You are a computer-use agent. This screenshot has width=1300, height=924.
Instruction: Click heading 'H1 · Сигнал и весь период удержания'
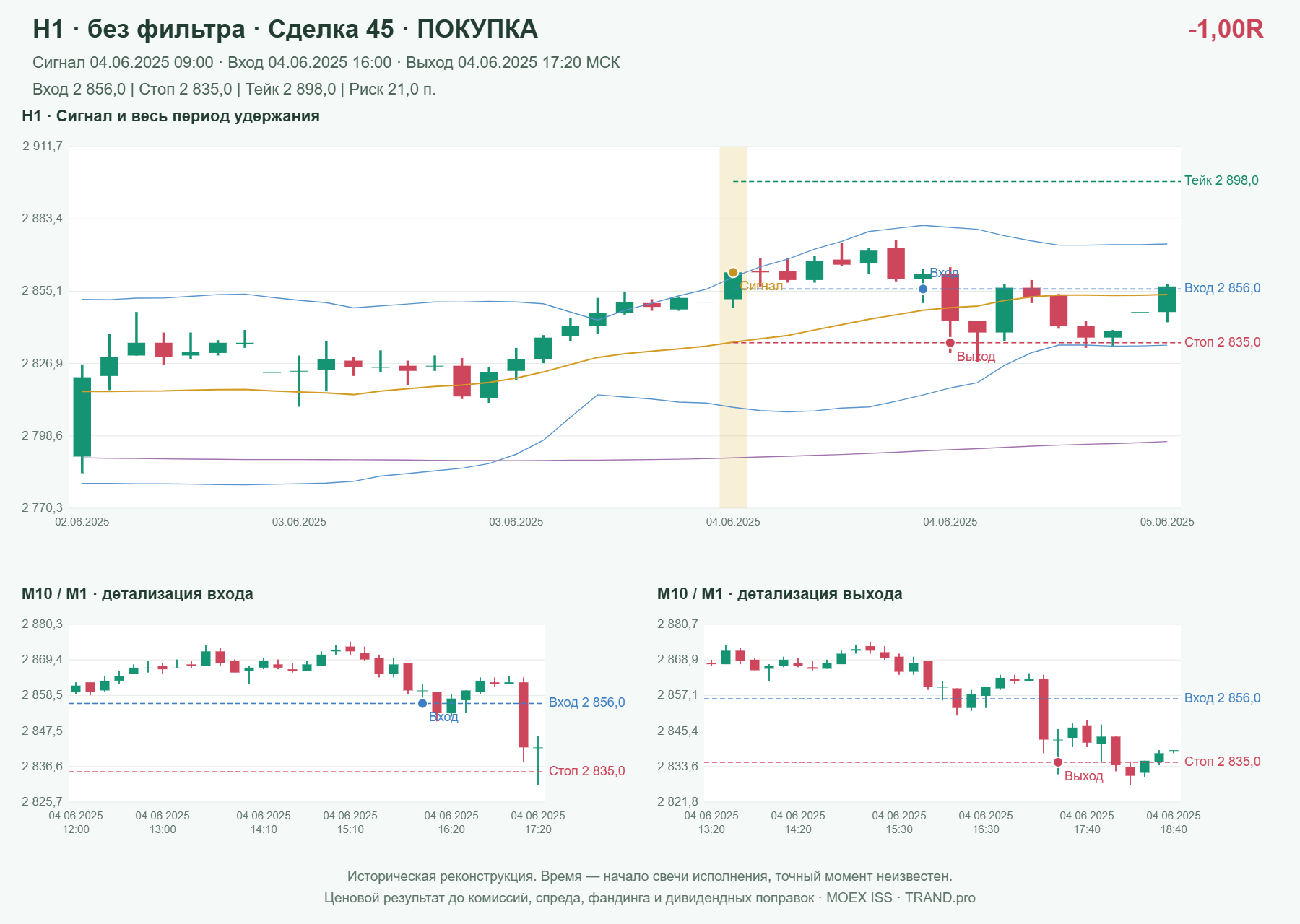tap(170, 116)
